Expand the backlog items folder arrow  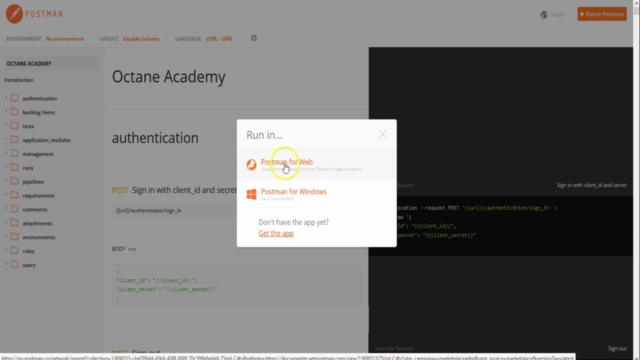pos(6,111)
